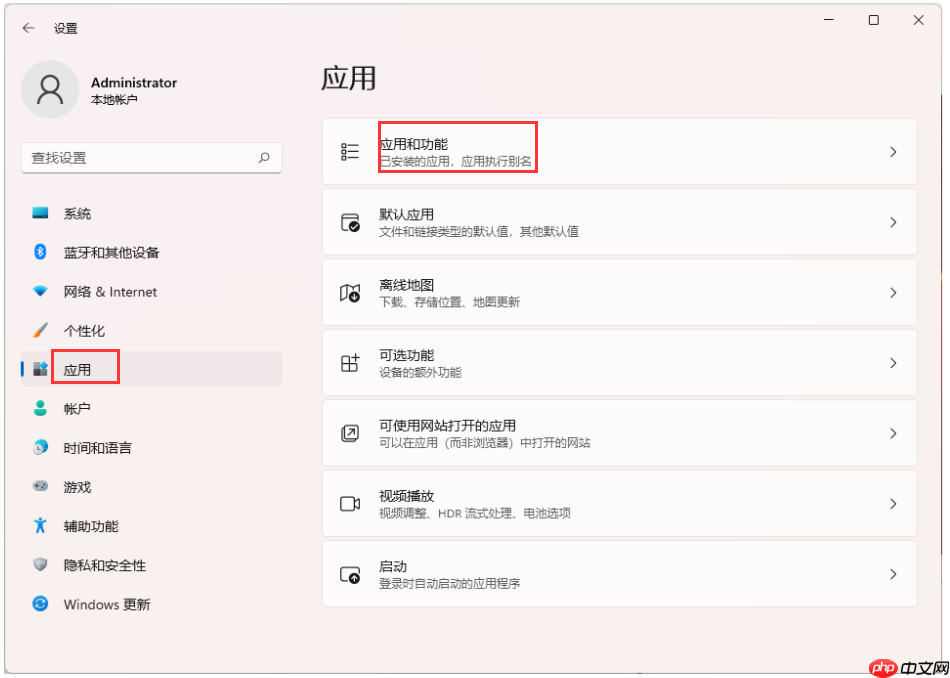The height and width of the screenshot is (678, 950).
Task: Click the 查找设置 search box
Action: click(151, 158)
